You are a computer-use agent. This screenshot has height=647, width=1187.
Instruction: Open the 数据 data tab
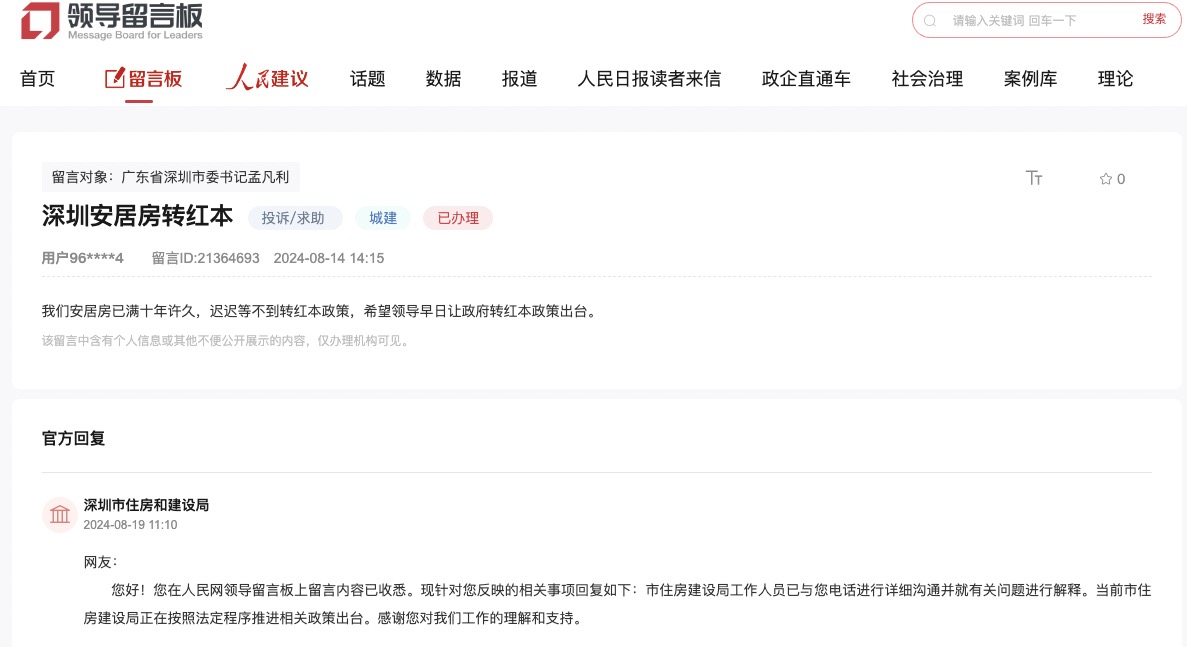tap(444, 79)
